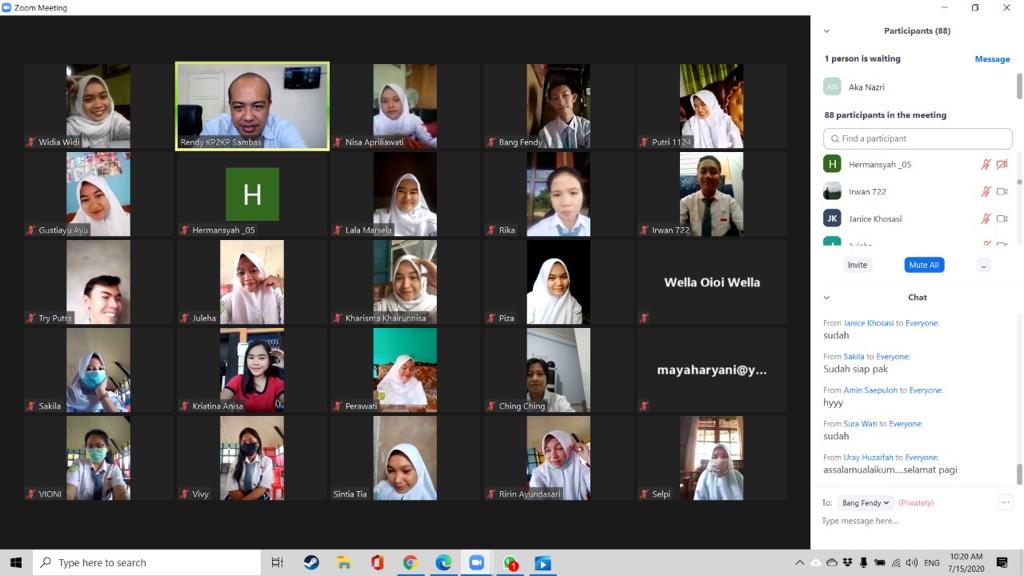This screenshot has width=1024, height=576.
Task: Collapse the Chat panel with its chevron
Action: coord(826,297)
